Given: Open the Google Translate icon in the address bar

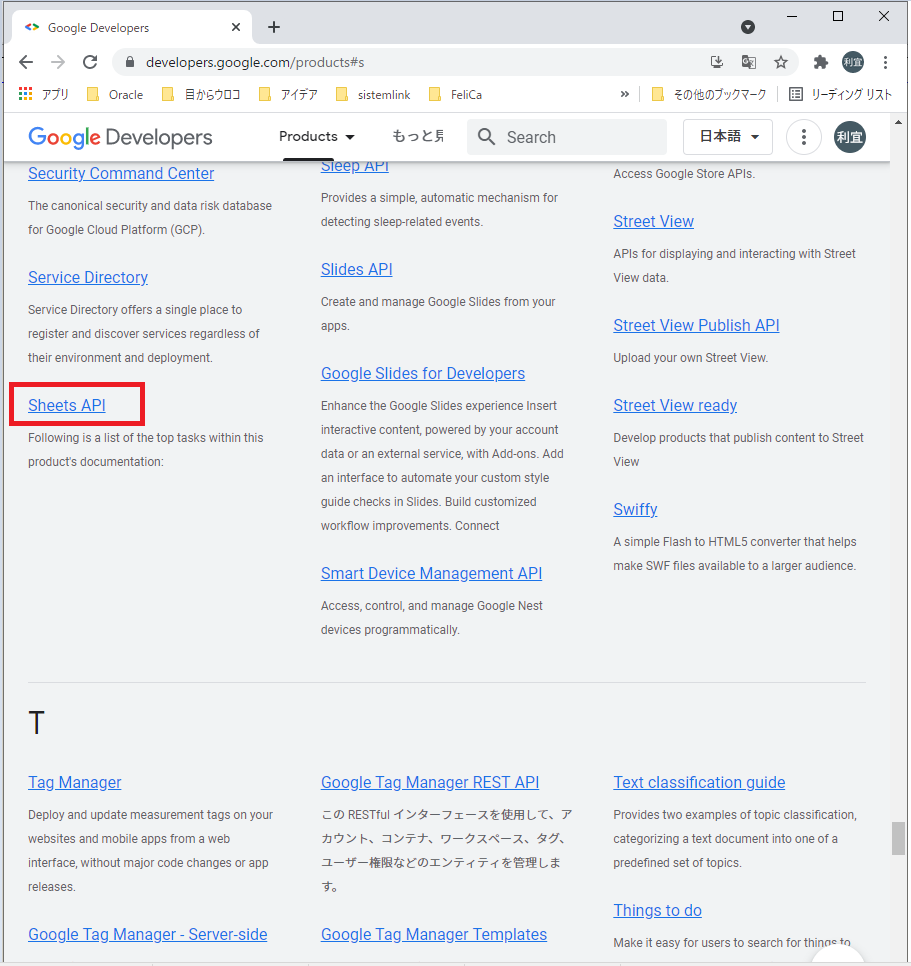Looking at the screenshot, I should 748,61.
